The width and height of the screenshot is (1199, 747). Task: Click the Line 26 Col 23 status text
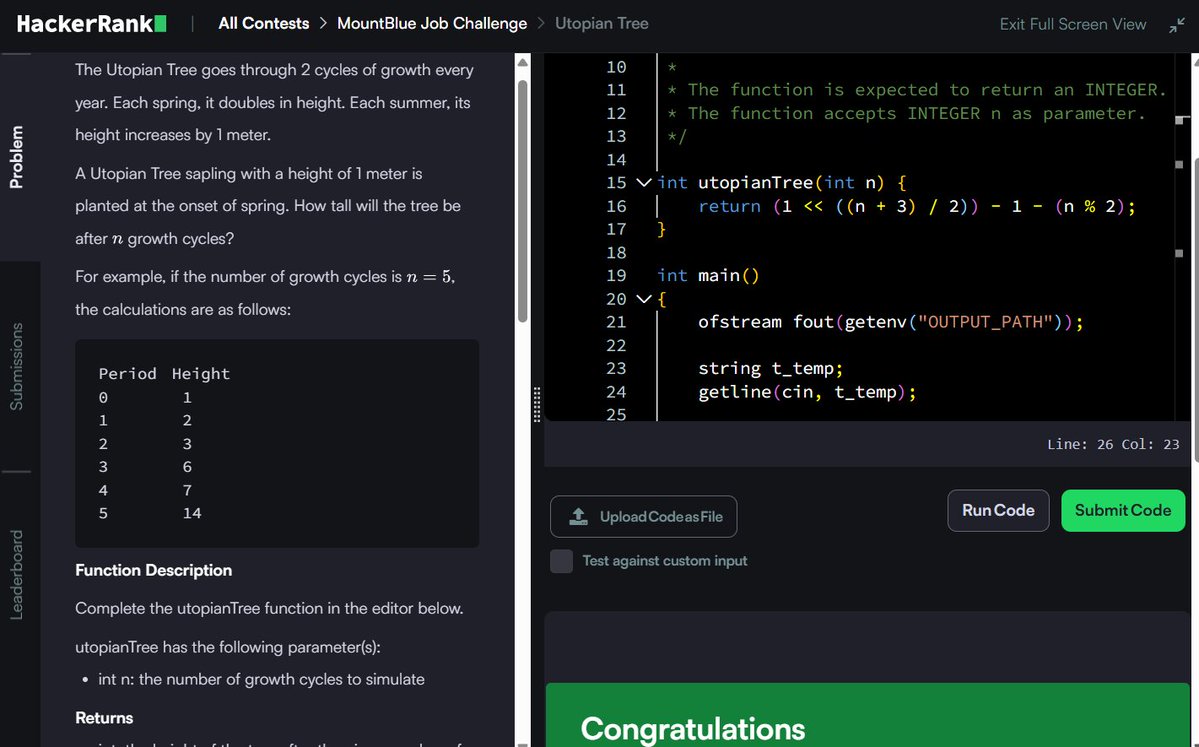pos(1113,444)
